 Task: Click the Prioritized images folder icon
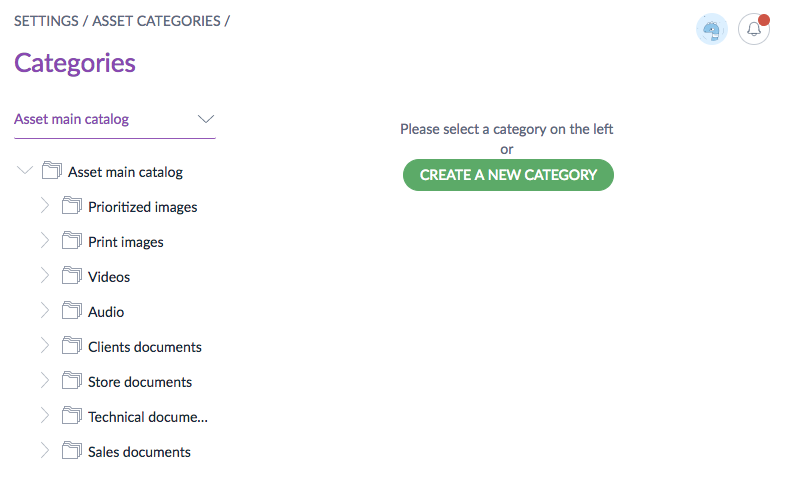tap(71, 207)
